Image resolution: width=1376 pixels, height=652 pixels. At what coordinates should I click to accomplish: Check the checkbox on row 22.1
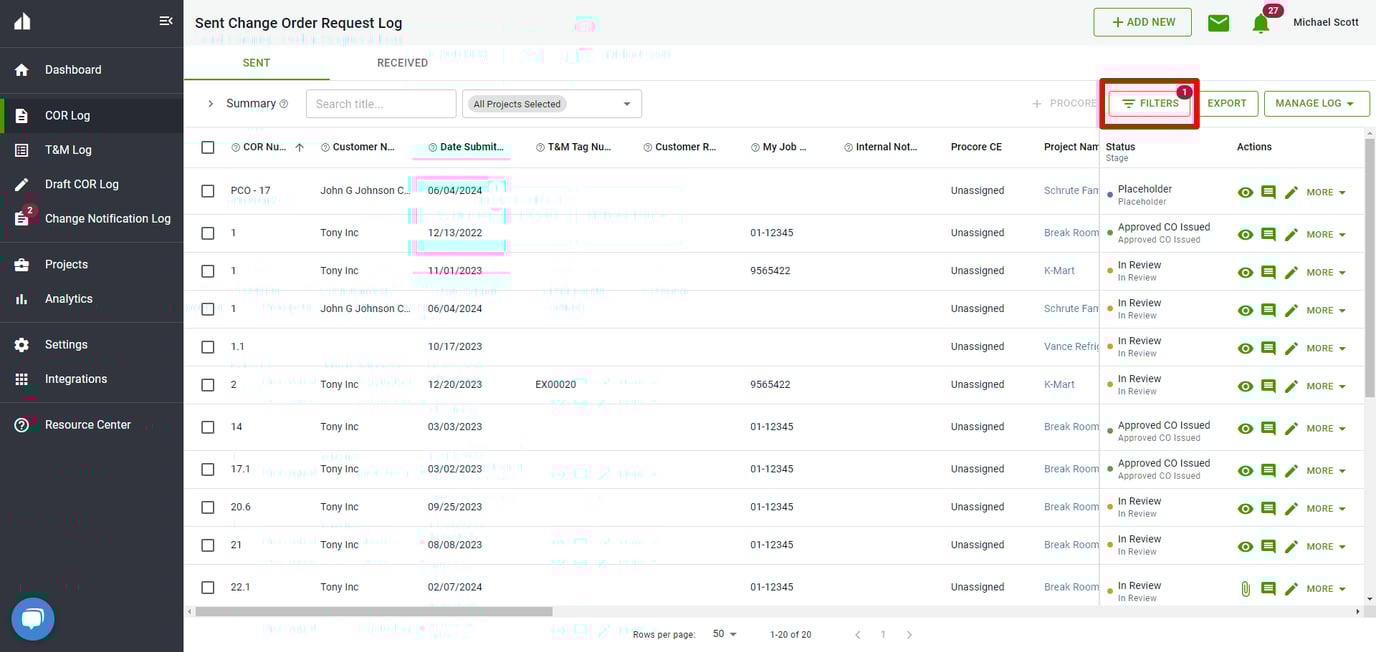(x=207, y=588)
